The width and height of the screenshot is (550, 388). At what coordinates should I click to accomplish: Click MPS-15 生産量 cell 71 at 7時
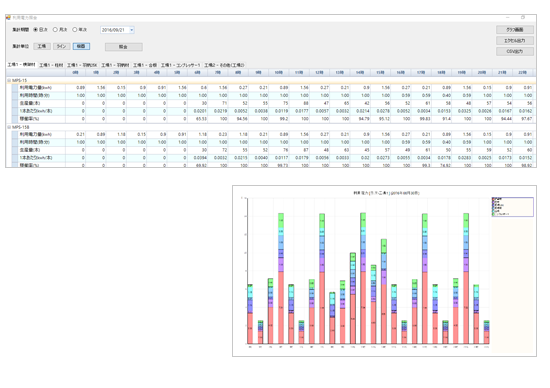click(218, 103)
